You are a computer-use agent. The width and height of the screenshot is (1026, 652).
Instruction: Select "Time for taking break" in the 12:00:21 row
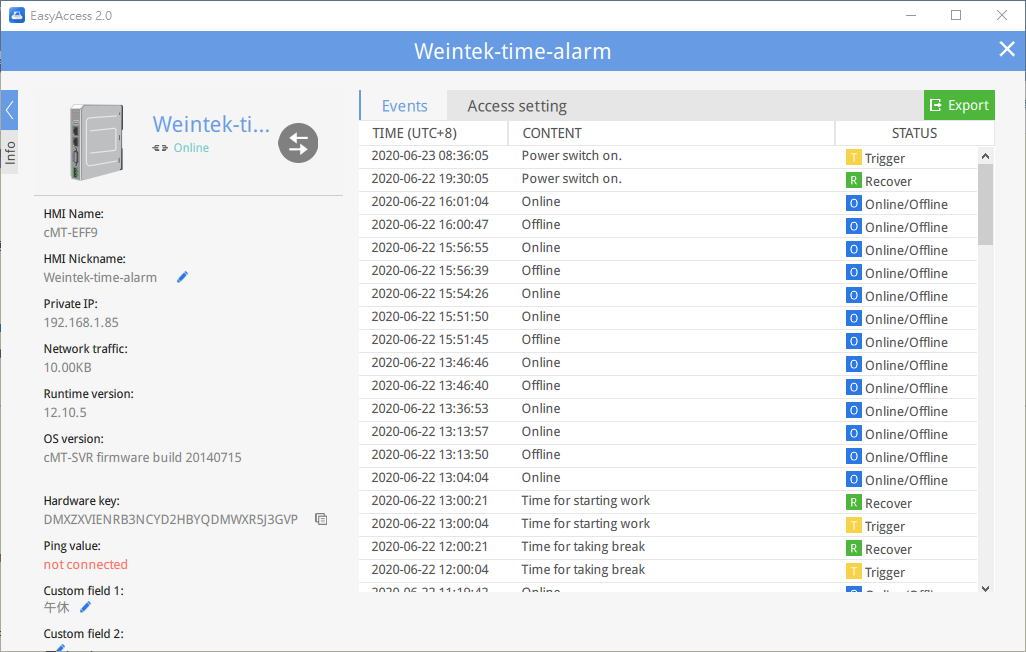click(x=583, y=547)
